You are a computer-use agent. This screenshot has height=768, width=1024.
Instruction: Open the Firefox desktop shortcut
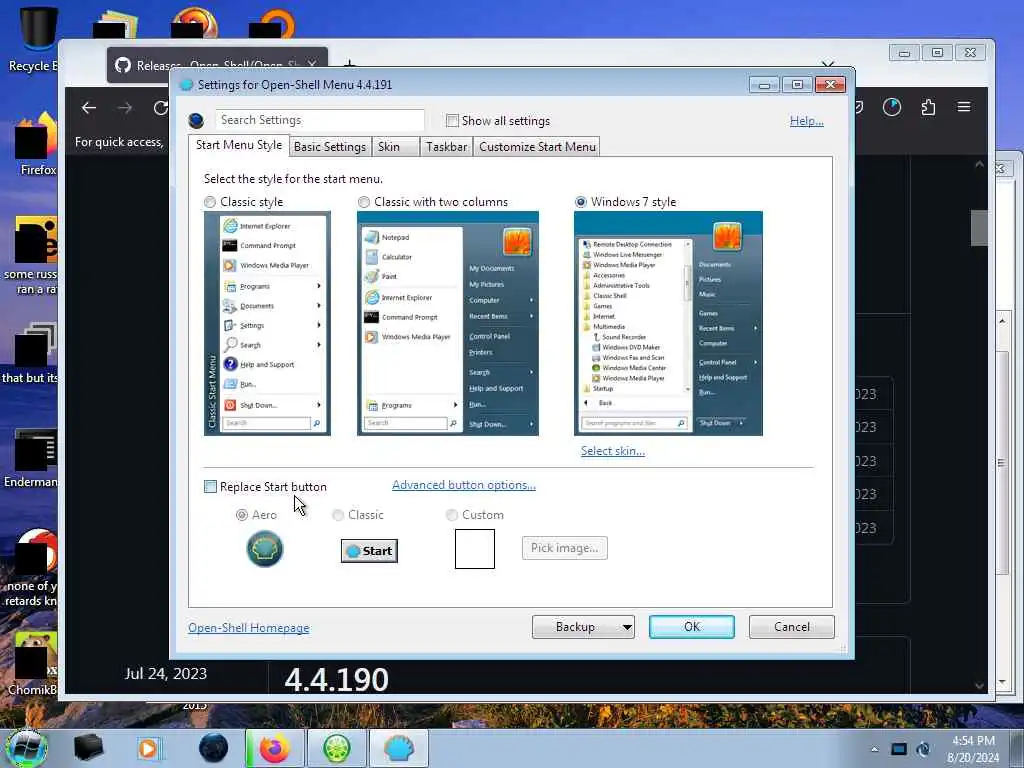pos(36,144)
